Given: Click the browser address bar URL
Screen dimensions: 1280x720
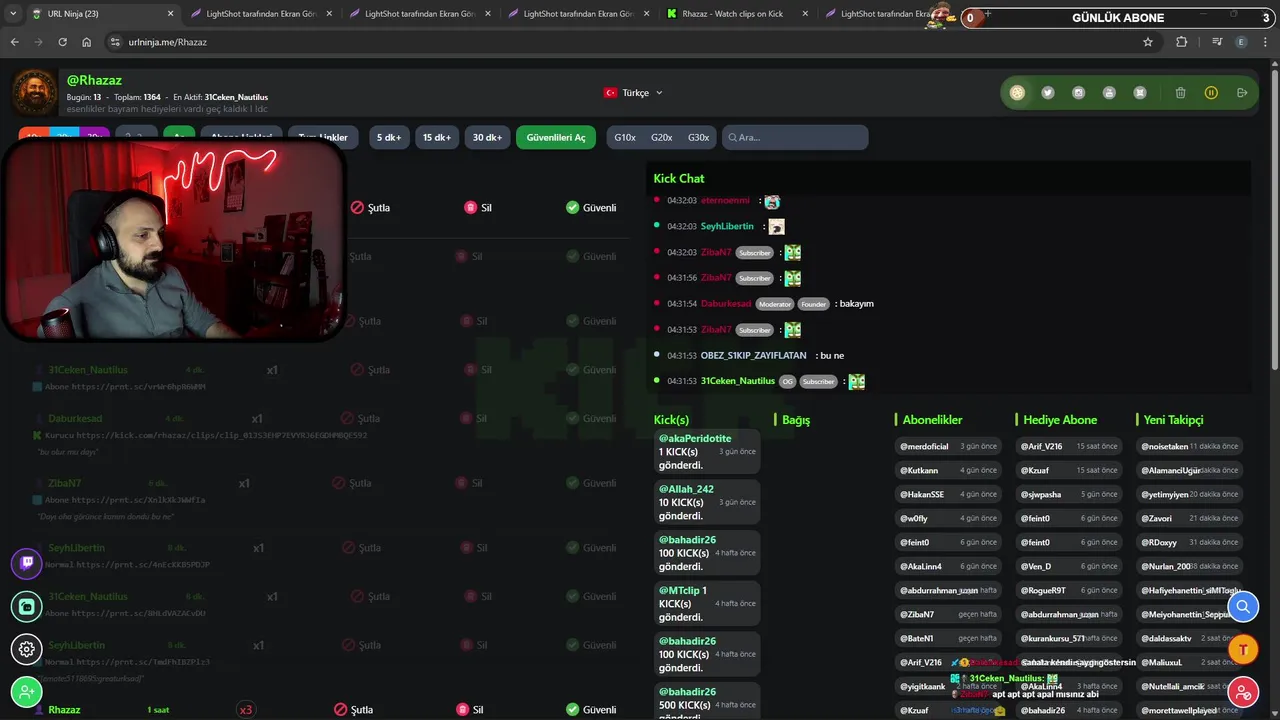Looking at the screenshot, I should click(168, 42).
